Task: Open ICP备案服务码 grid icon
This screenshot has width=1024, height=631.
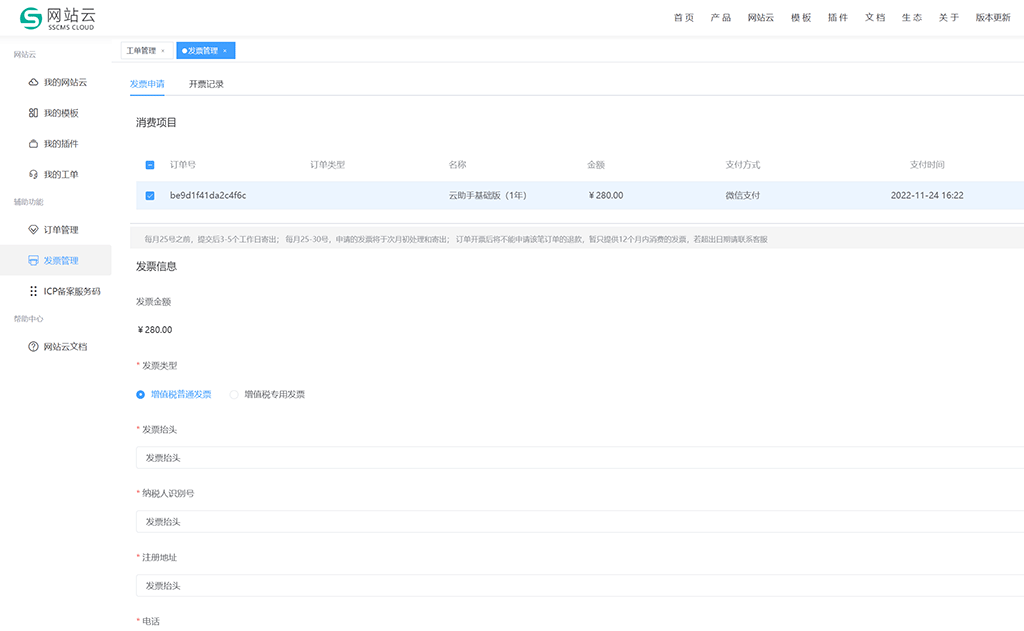Action: click(33, 291)
